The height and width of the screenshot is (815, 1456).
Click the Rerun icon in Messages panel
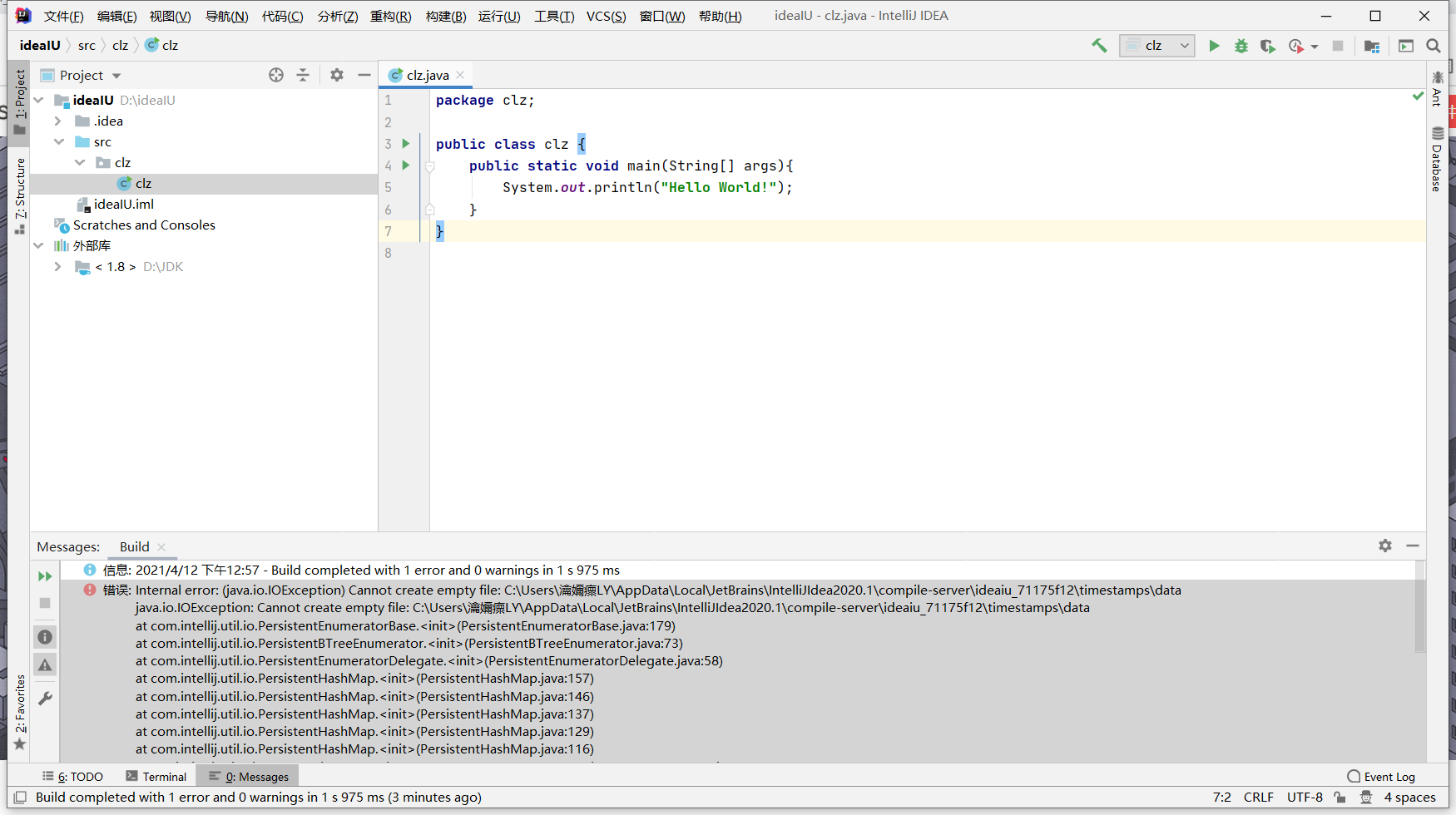[x=45, y=576]
